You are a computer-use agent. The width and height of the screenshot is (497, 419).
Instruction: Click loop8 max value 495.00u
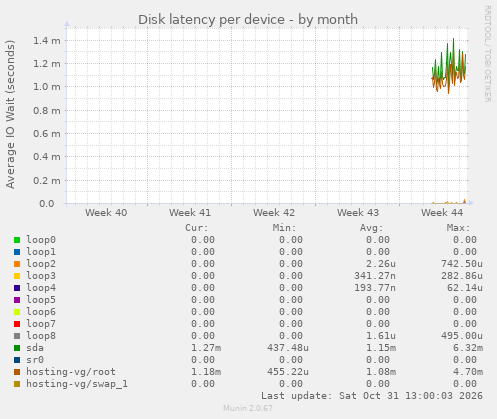click(462, 336)
